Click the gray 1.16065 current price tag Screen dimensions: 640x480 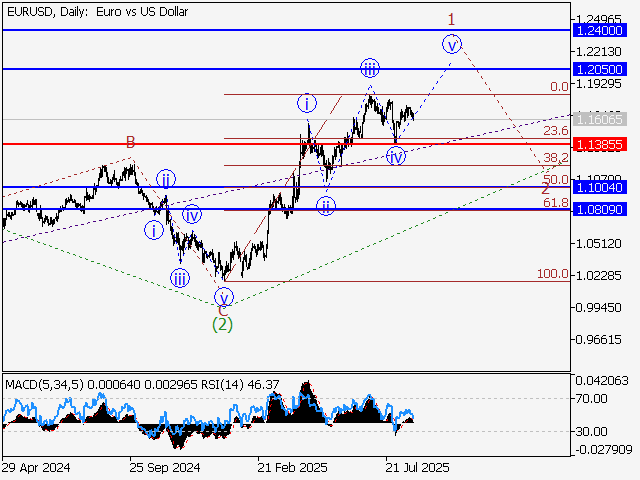(x=601, y=119)
